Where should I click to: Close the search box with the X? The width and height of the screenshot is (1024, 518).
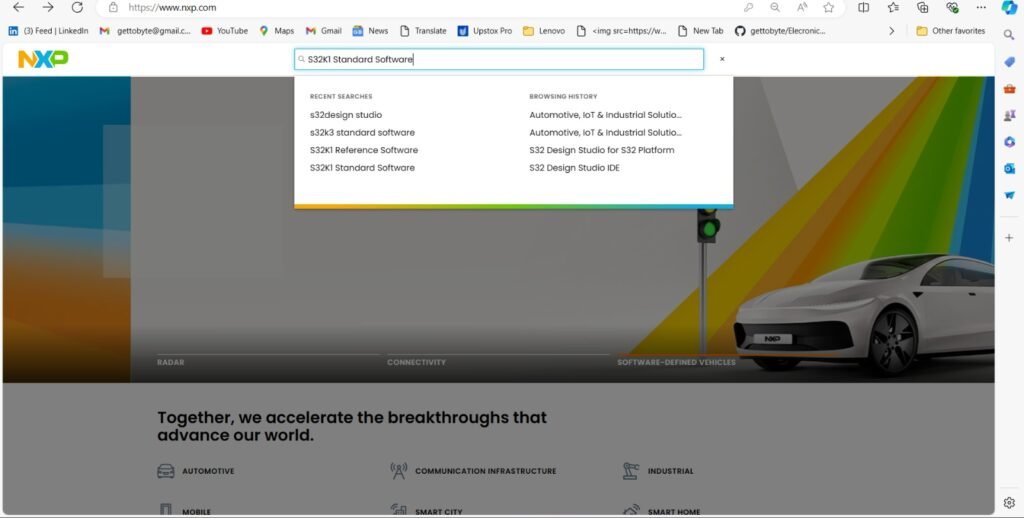point(722,59)
